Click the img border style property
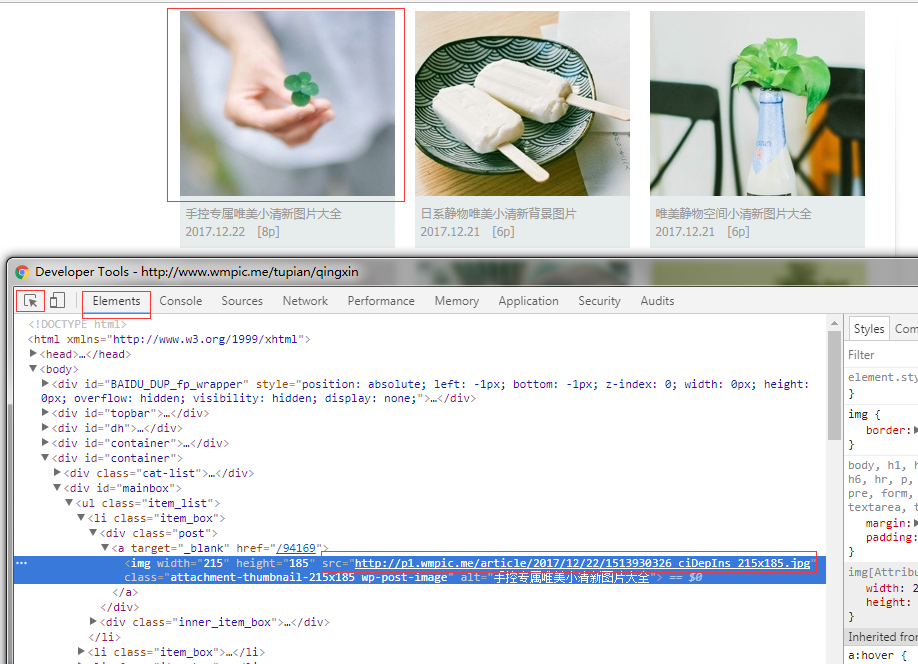918x664 pixels. click(888, 430)
